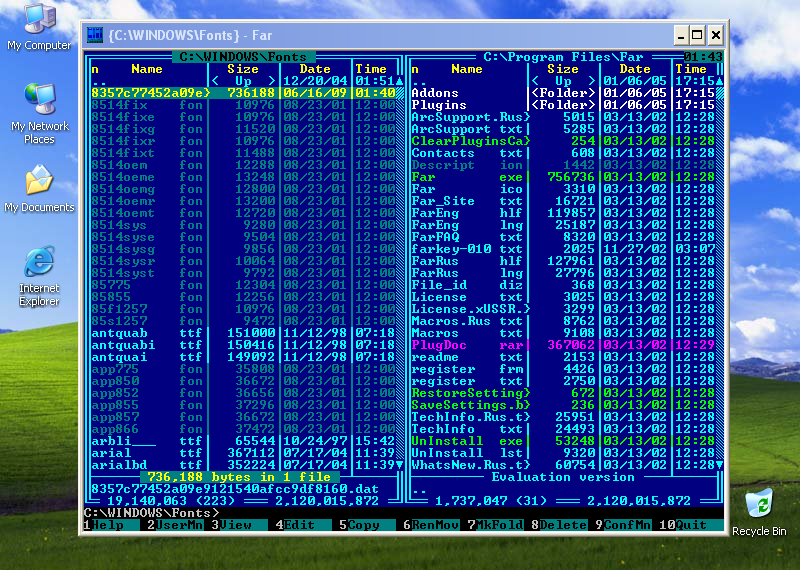The height and width of the screenshot is (570, 800).
Task: Click the Far window title bar icon
Action: click(x=95, y=35)
